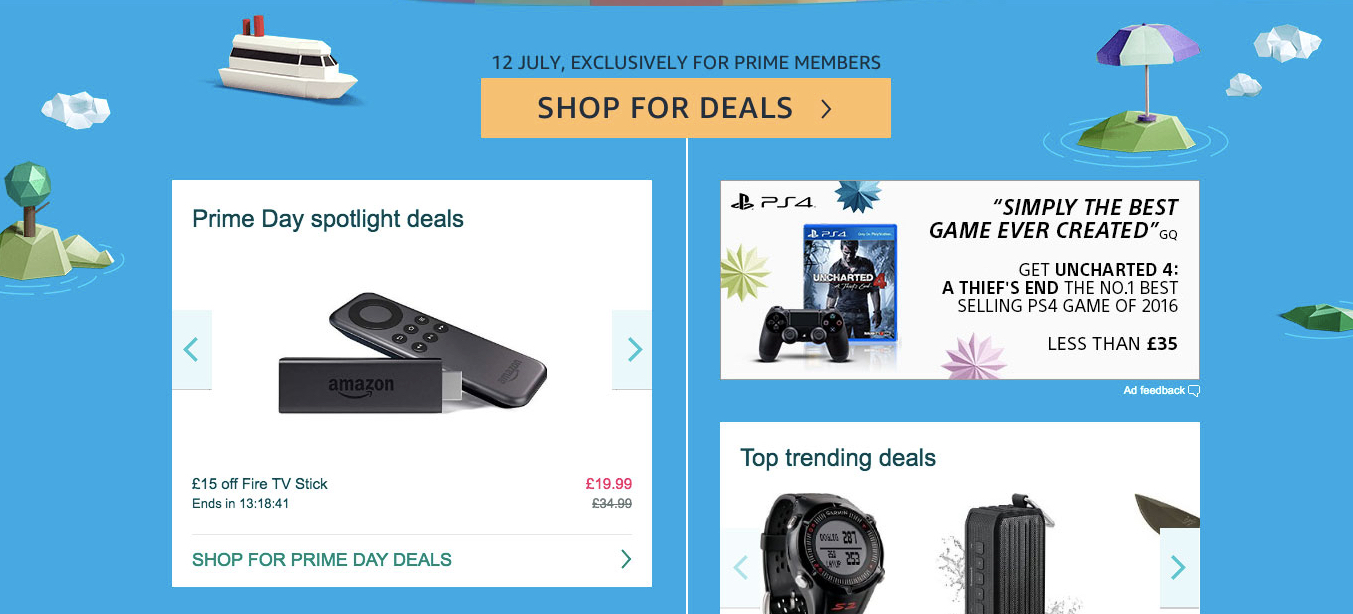Viewport: 1353px width, 614px height.
Task: Click the Top trending deals heading
Action: (x=838, y=458)
